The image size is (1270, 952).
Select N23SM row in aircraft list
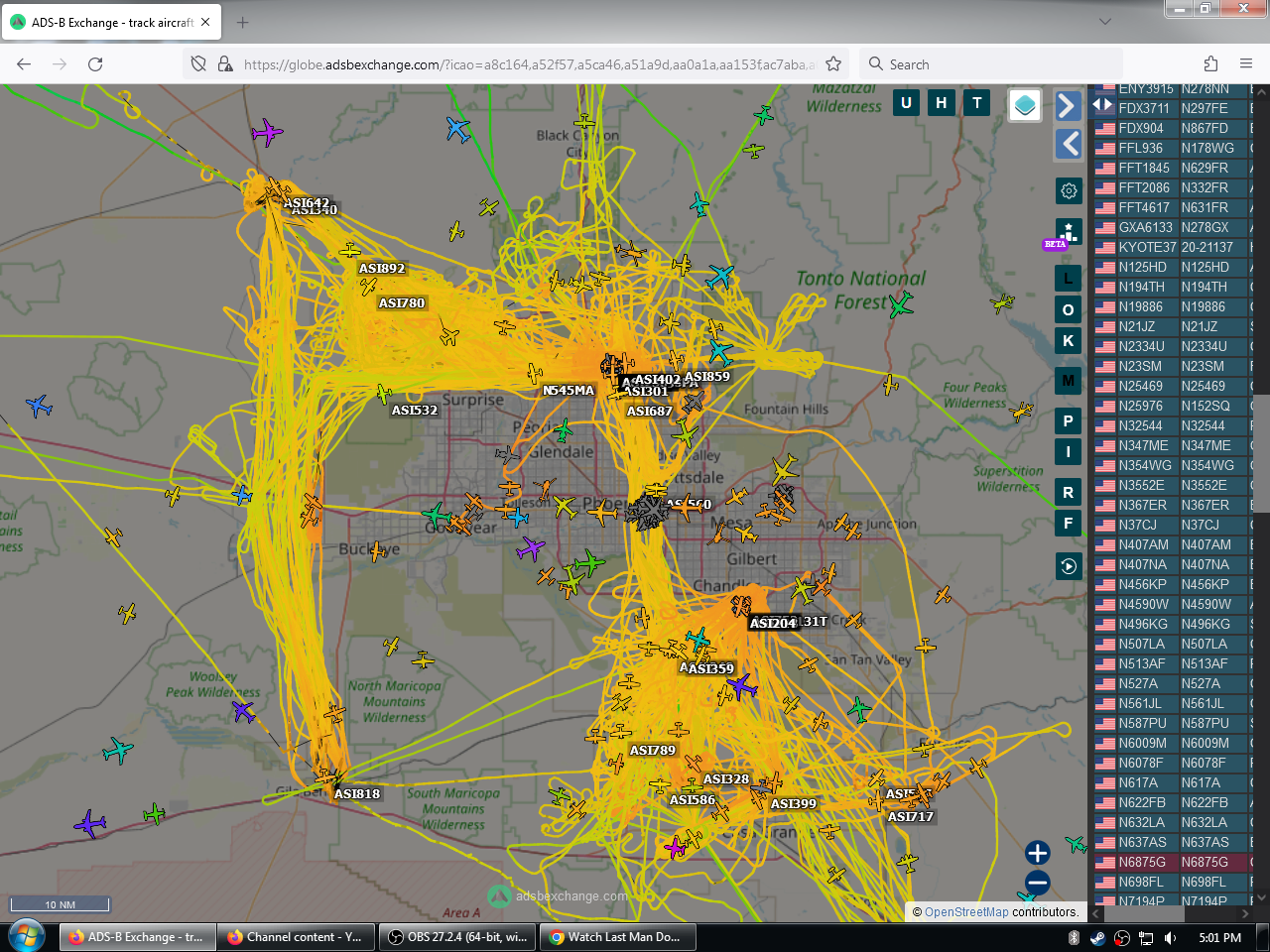click(x=1173, y=366)
